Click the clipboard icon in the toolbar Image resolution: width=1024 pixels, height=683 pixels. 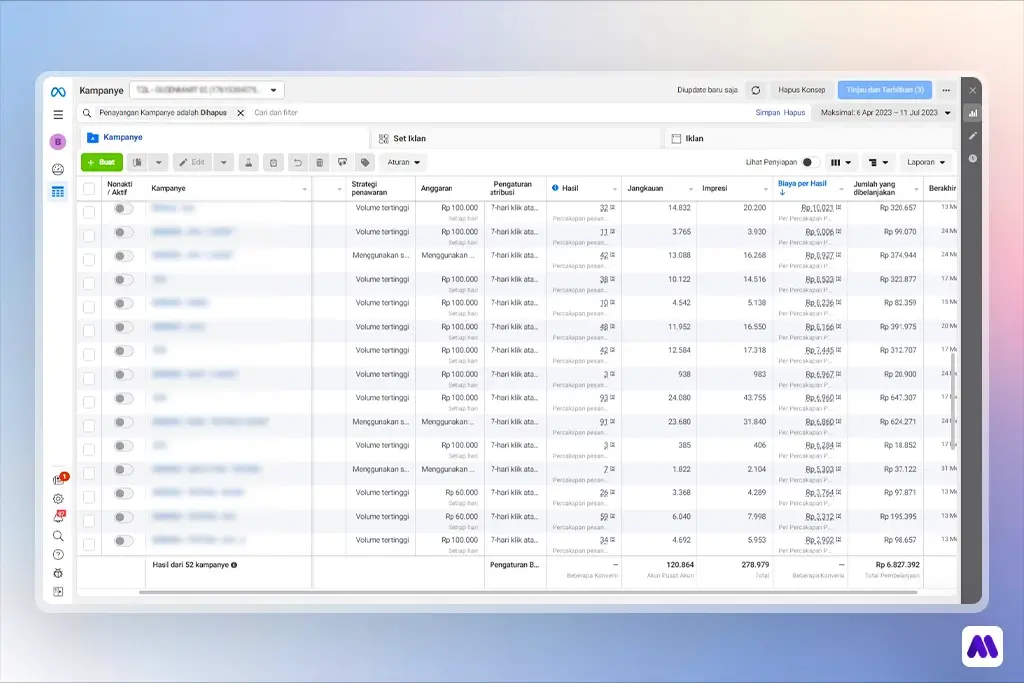[x=274, y=163]
